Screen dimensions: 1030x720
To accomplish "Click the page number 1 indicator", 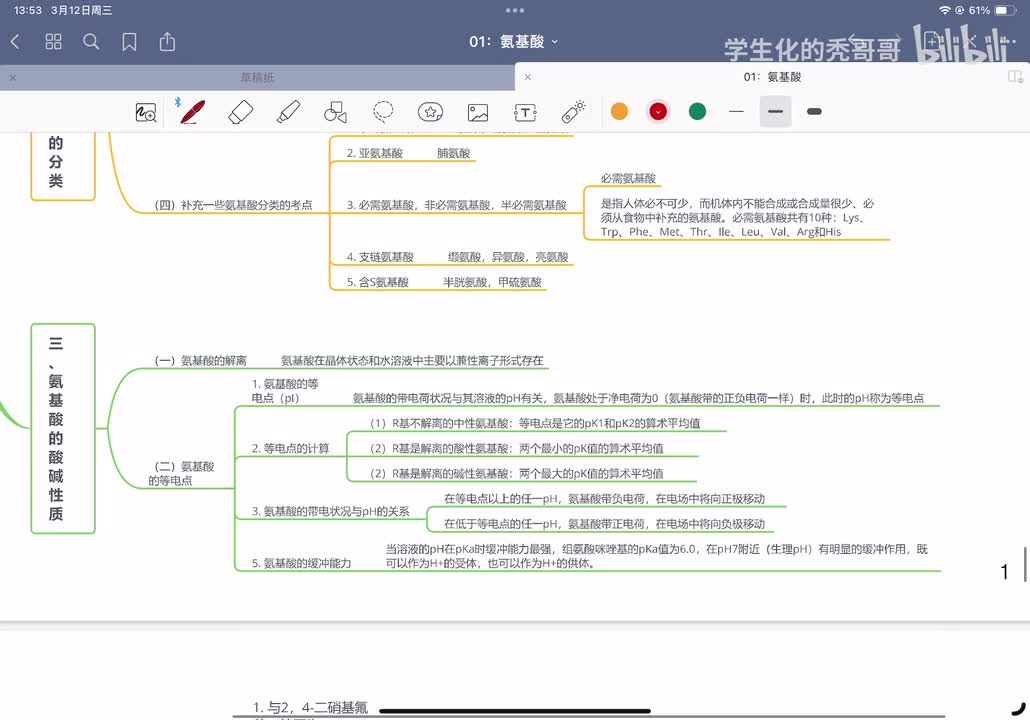I will click(x=1004, y=572).
